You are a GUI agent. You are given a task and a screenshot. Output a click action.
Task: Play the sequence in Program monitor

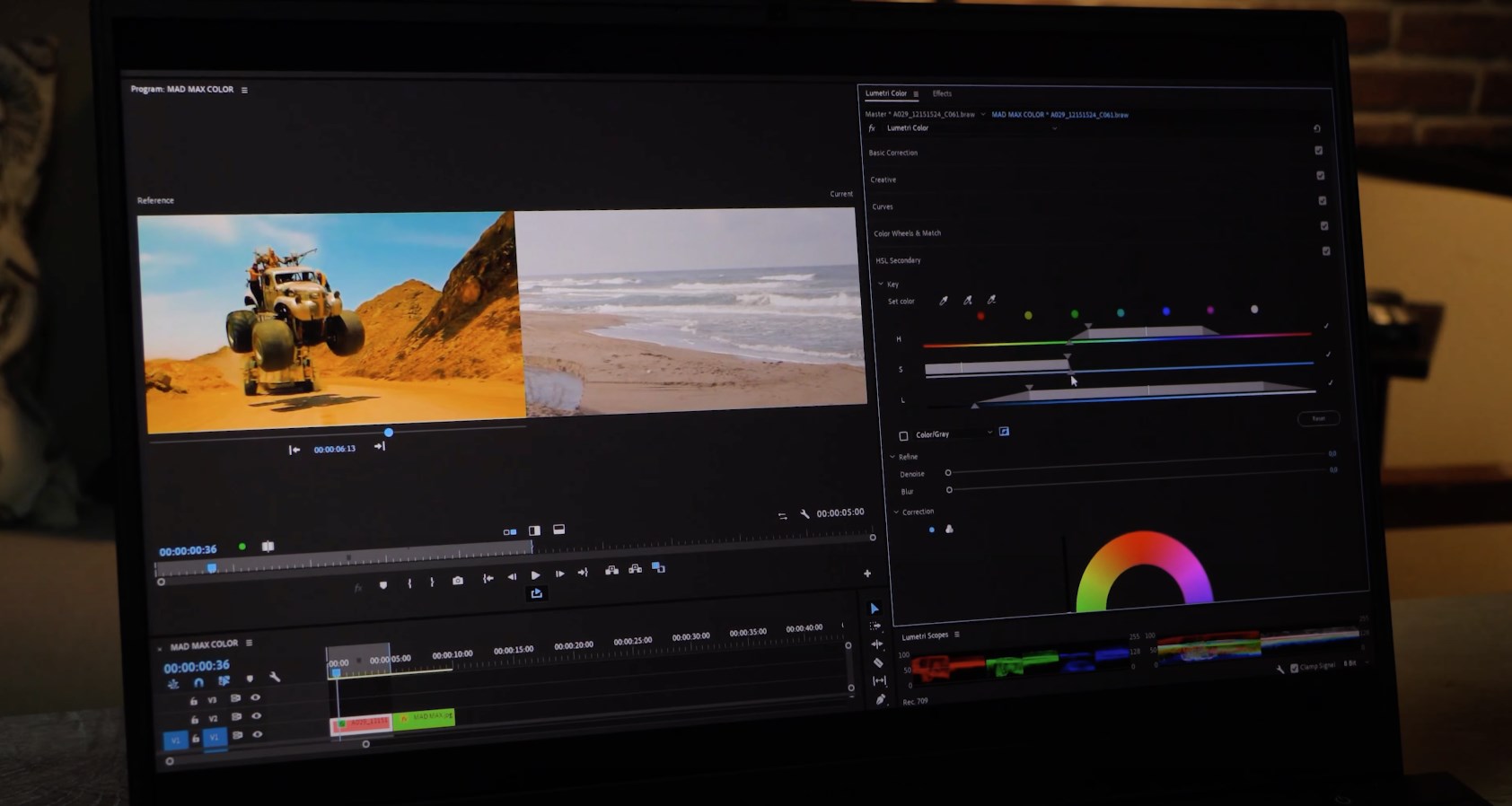point(536,574)
